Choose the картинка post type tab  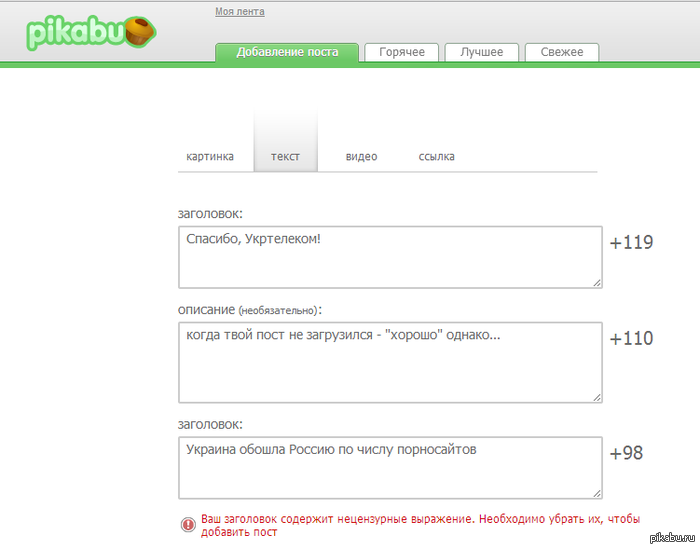point(210,157)
